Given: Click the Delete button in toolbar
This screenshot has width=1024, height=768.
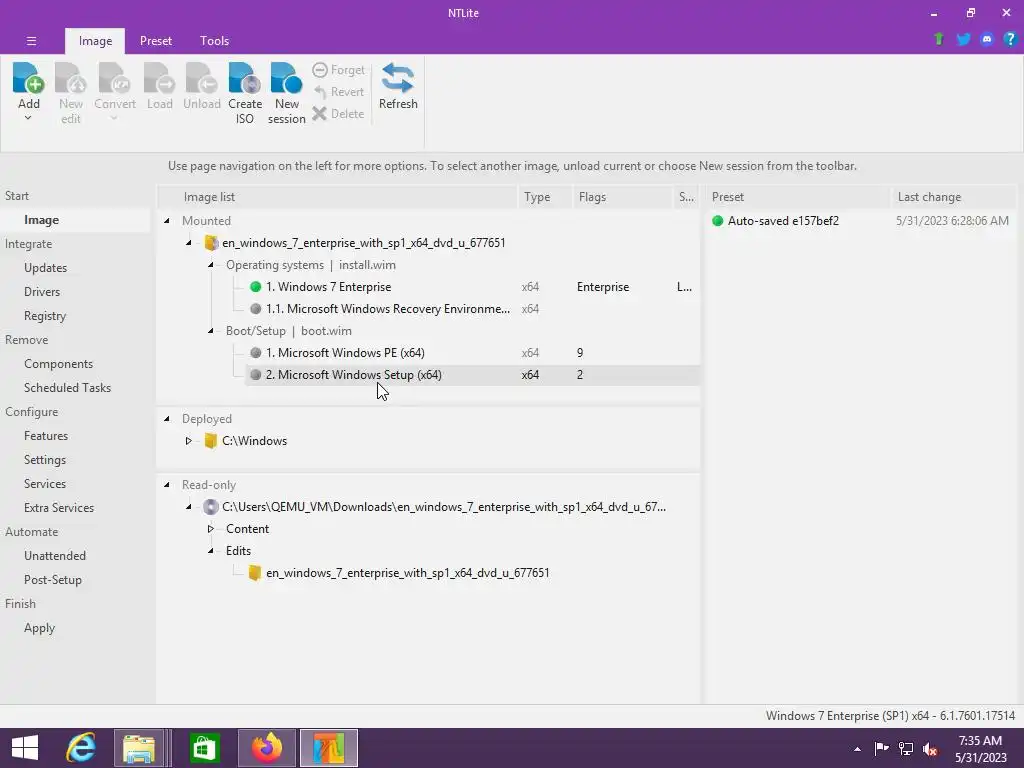Looking at the screenshot, I should pyautogui.click(x=338, y=114).
